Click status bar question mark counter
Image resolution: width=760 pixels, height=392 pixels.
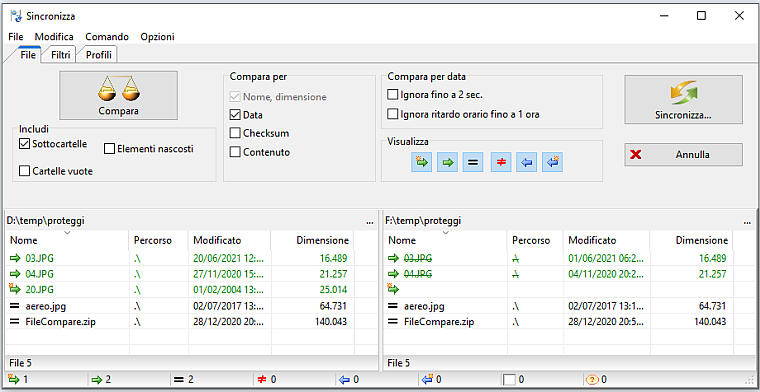click(596, 379)
